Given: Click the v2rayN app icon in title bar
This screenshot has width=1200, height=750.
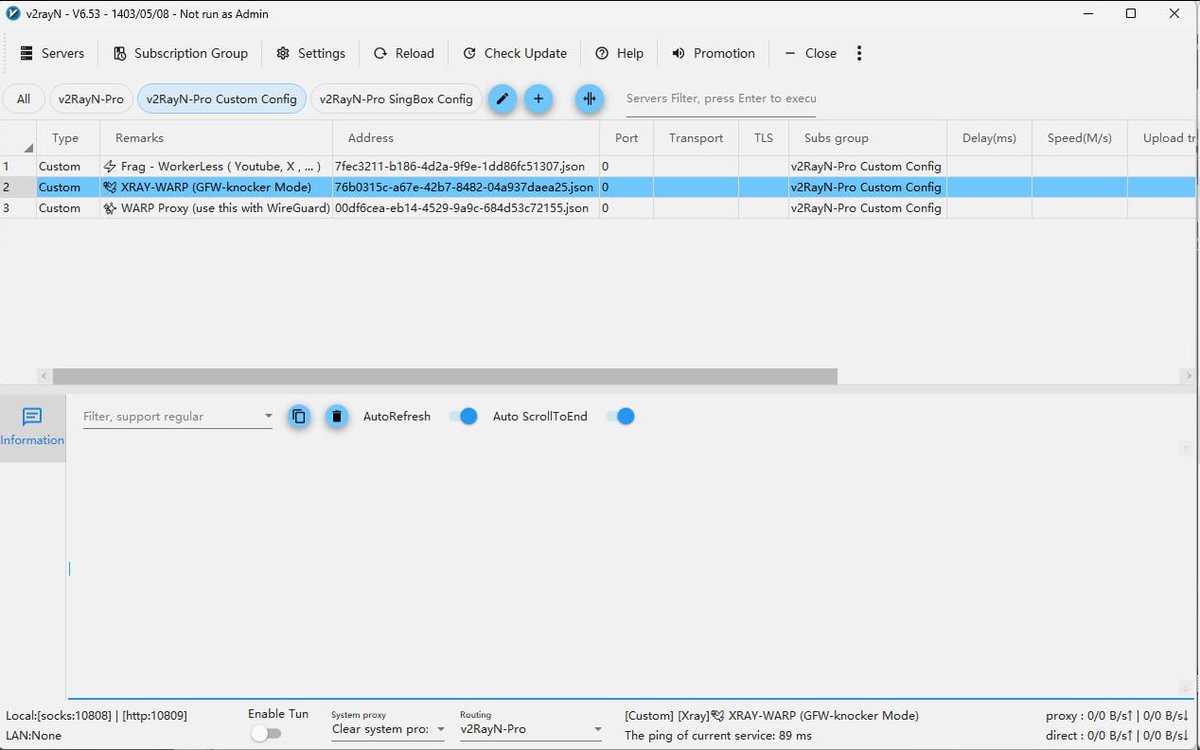Looking at the screenshot, I should coord(14,14).
